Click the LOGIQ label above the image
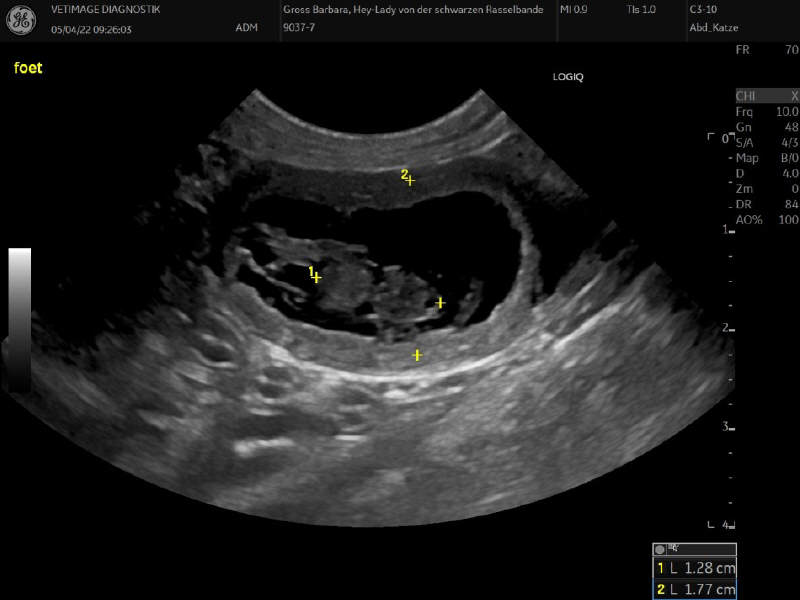800x600 pixels. [568, 77]
